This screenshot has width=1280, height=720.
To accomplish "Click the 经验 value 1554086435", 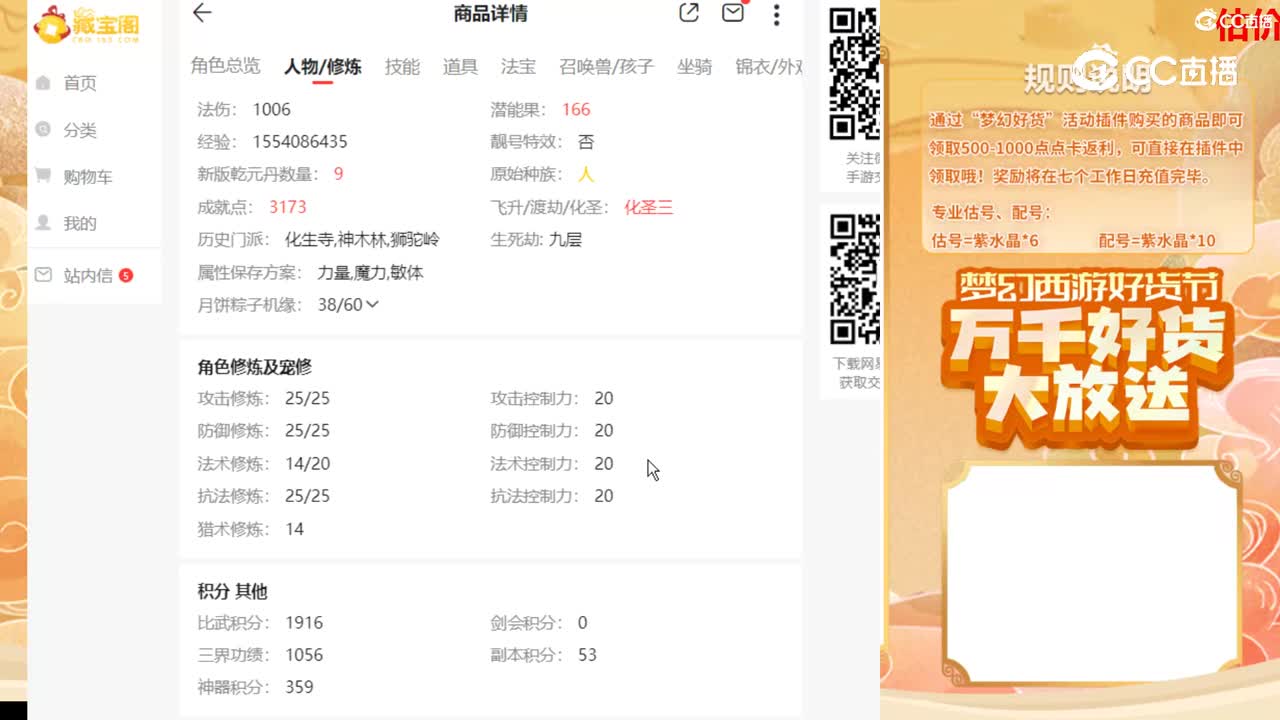I will pyautogui.click(x=300, y=142).
